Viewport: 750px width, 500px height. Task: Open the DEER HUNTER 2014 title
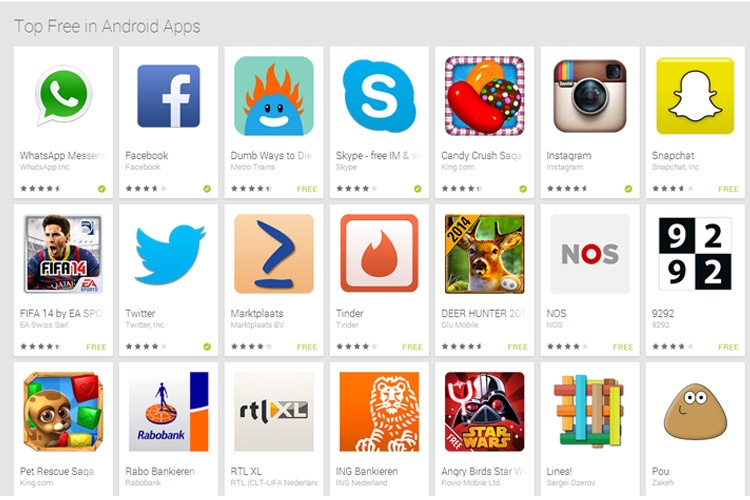[x=483, y=313]
